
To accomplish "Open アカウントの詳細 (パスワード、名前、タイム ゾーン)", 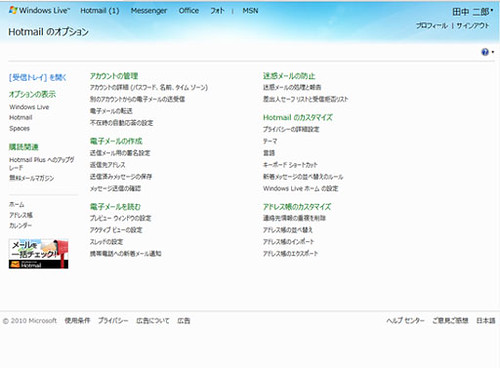I will 149,88.
